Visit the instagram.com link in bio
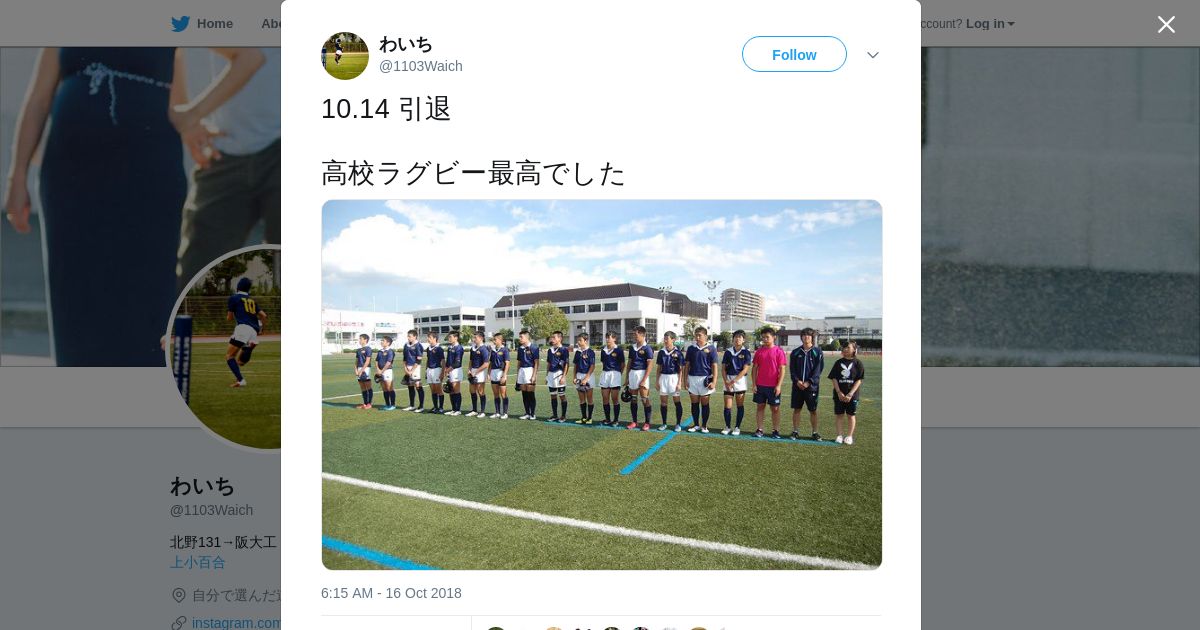1200x630 pixels. (236, 623)
